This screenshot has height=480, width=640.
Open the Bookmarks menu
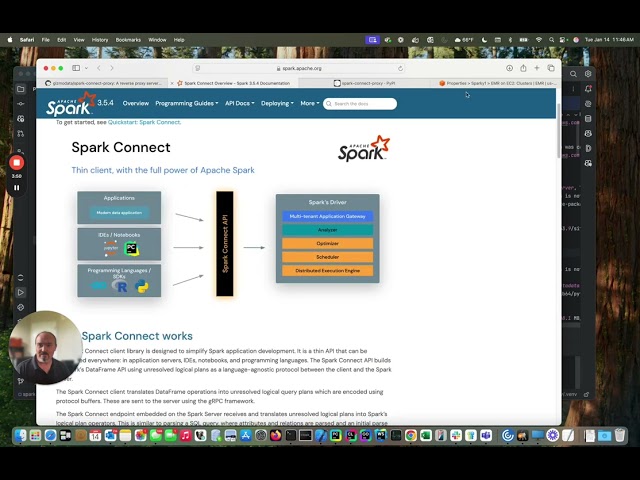128,40
